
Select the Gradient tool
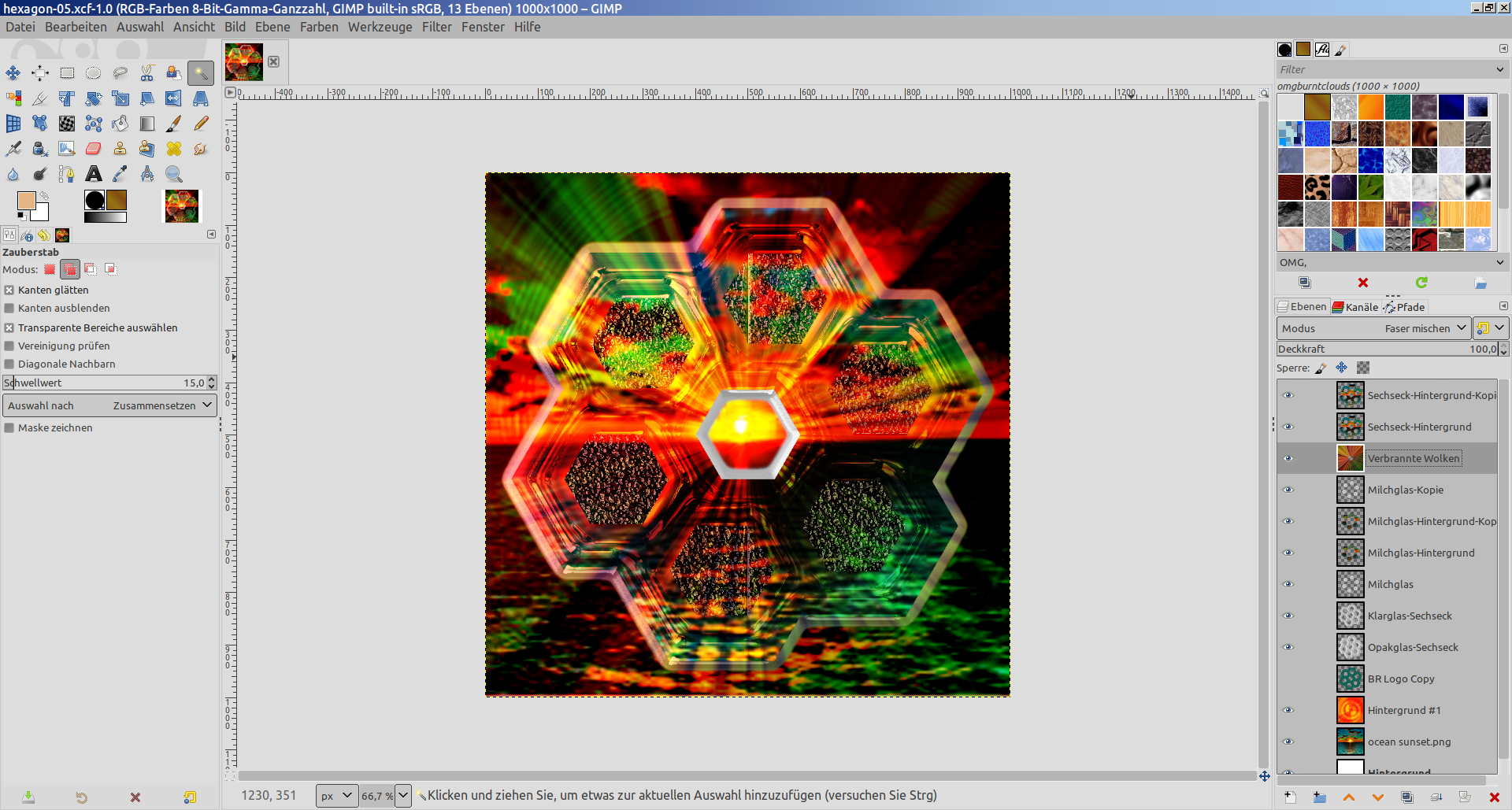pos(147,124)
